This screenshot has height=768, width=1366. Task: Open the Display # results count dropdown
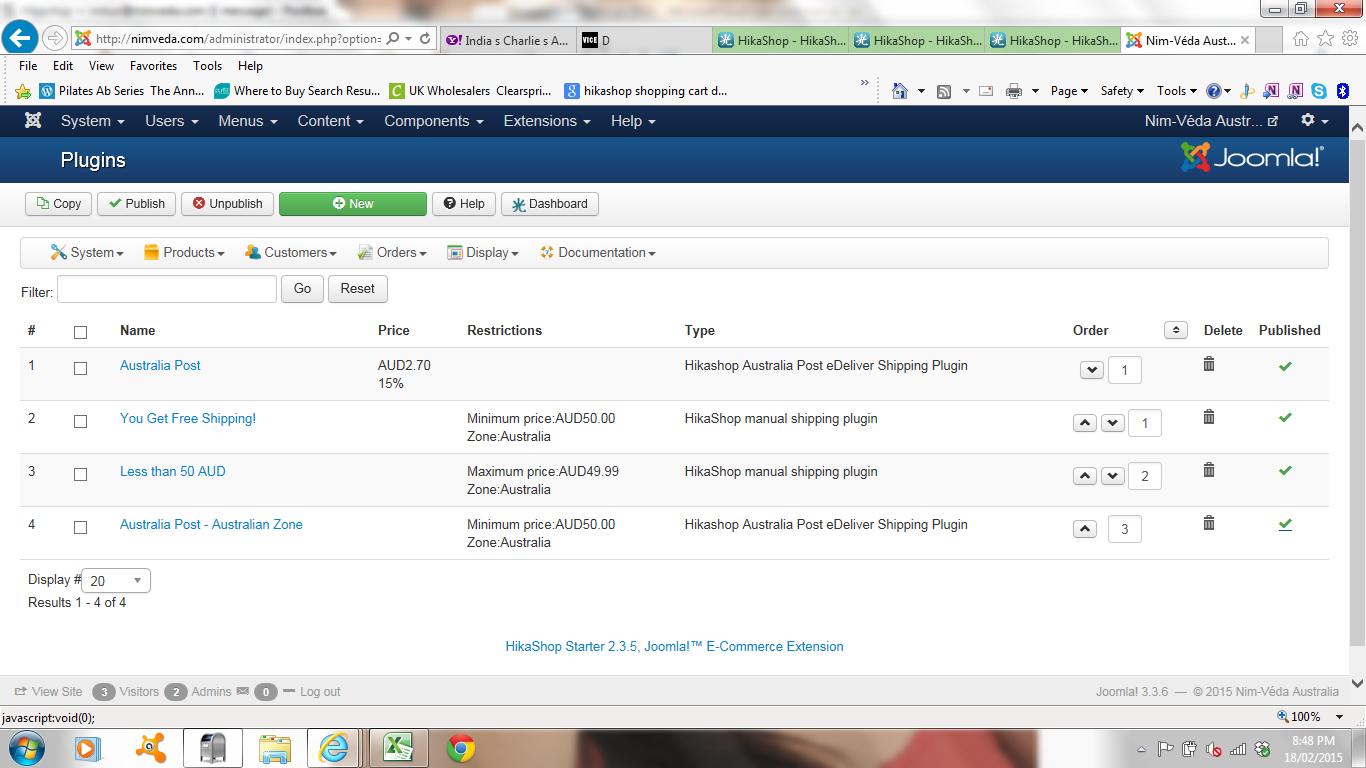(x=116, y=581)
